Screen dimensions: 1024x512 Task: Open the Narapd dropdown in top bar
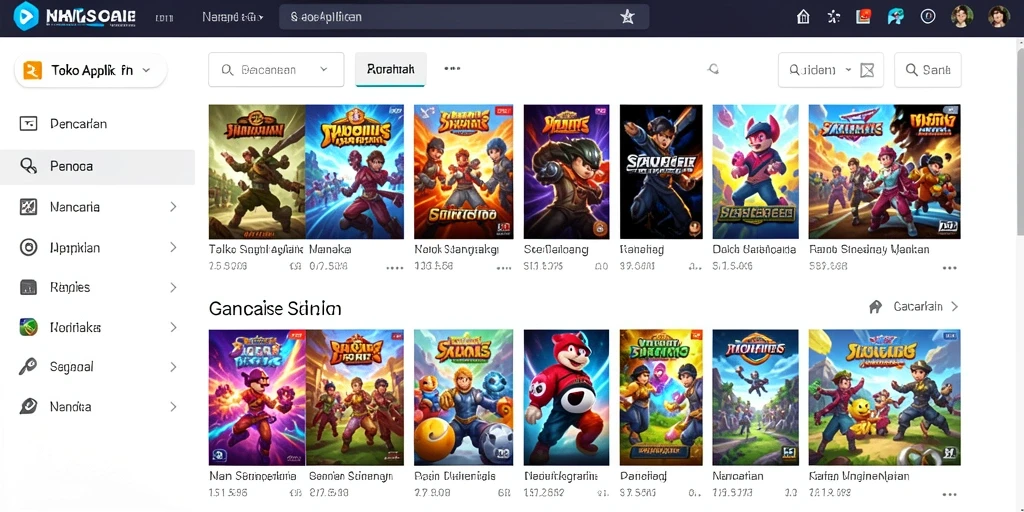coord(233,17)
